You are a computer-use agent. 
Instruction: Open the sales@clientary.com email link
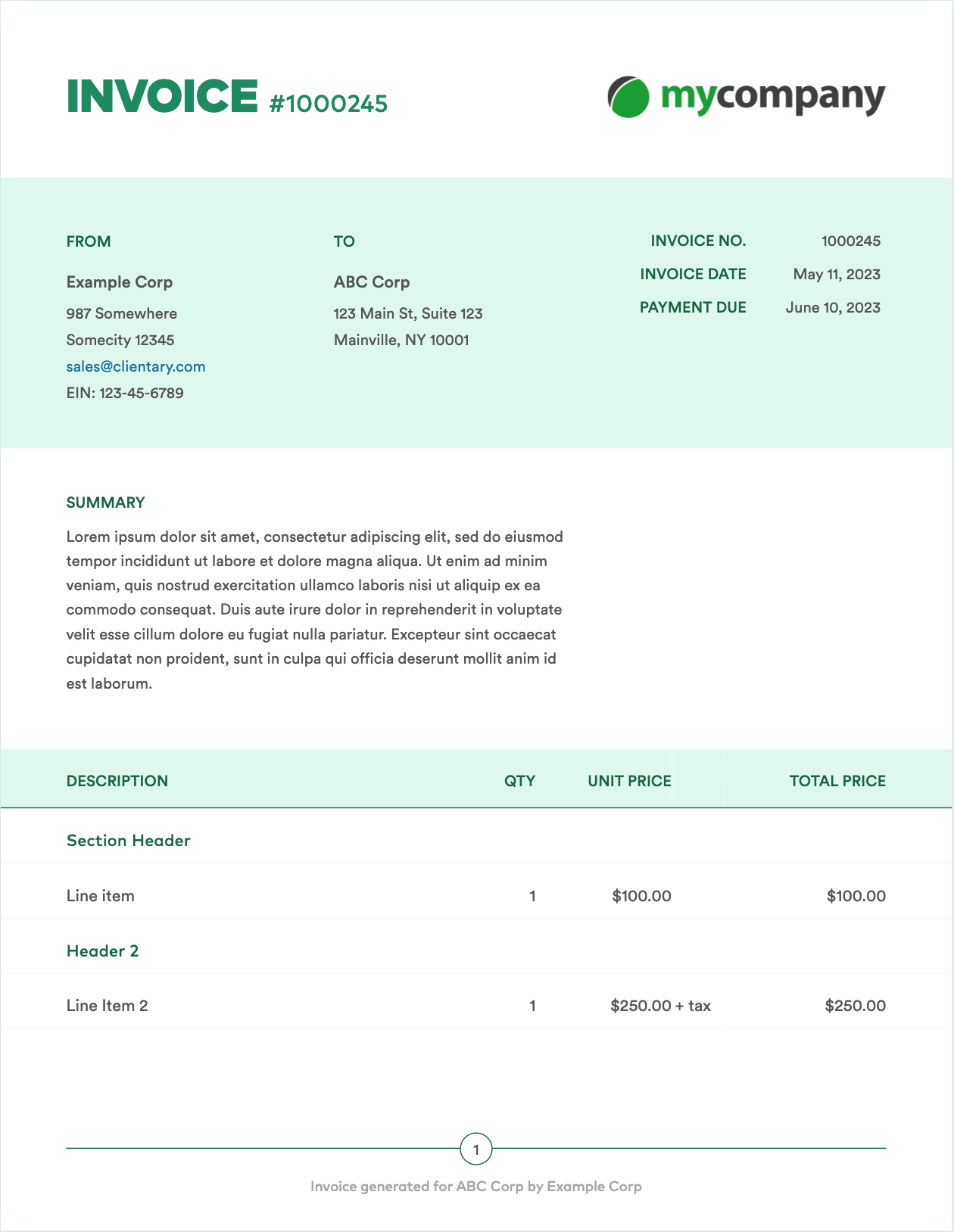click(x=136, y=367)
